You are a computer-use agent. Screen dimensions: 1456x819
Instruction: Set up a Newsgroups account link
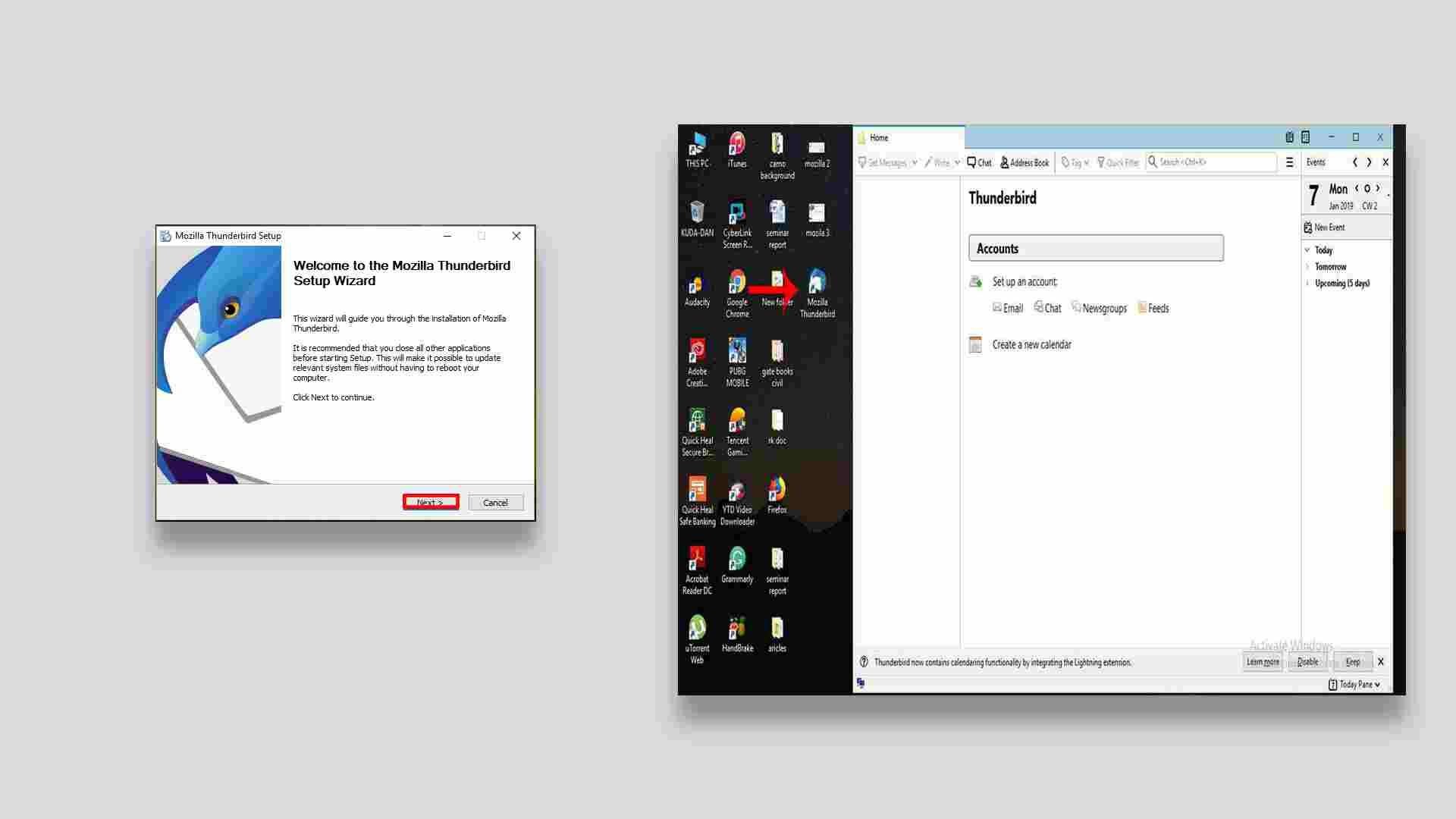pos(1099,308)
